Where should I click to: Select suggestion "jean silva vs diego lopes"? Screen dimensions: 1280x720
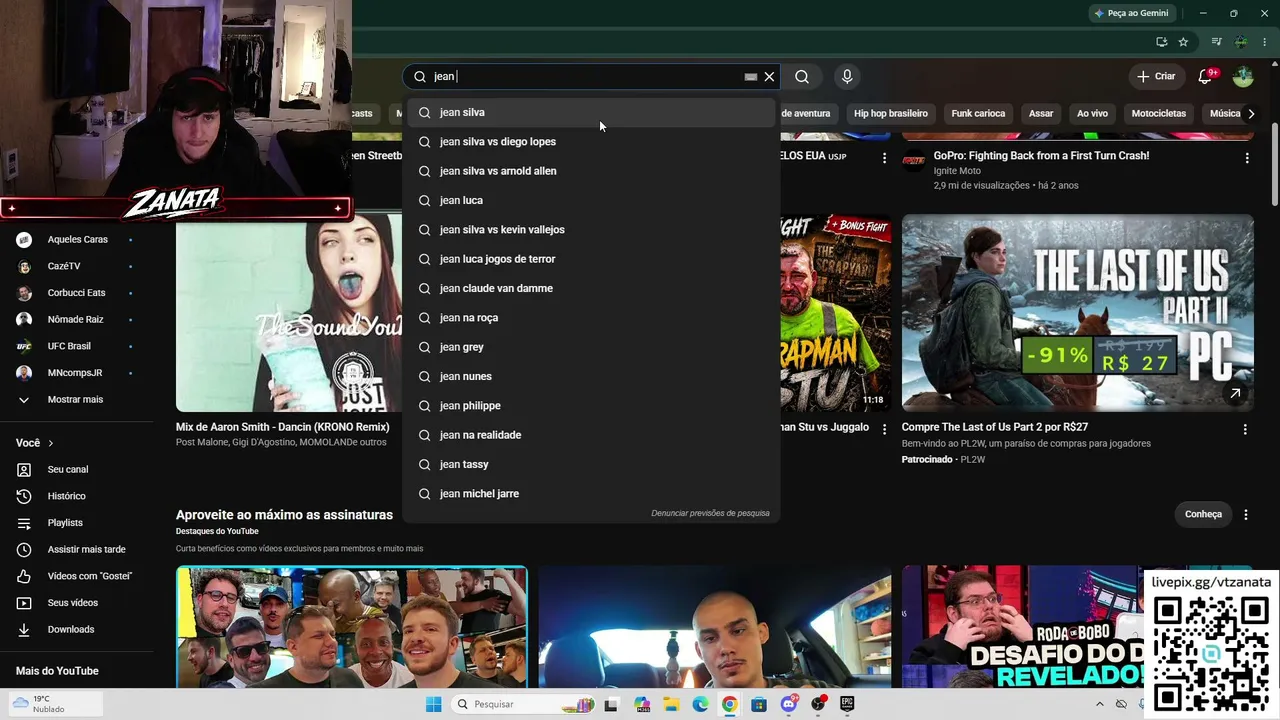[x=591, y=142]
